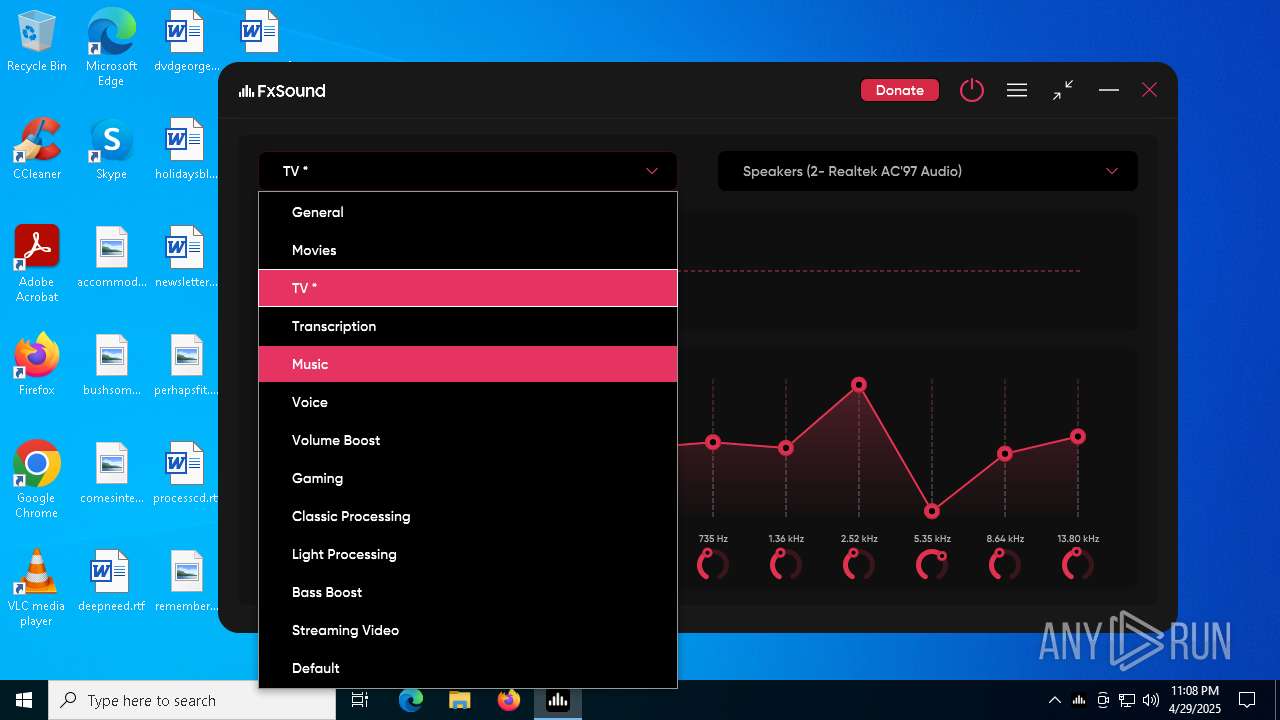Open Firefox desktop shortcut
The height and width of the screenshot is (720, 1280).
[x=37, y=365]
